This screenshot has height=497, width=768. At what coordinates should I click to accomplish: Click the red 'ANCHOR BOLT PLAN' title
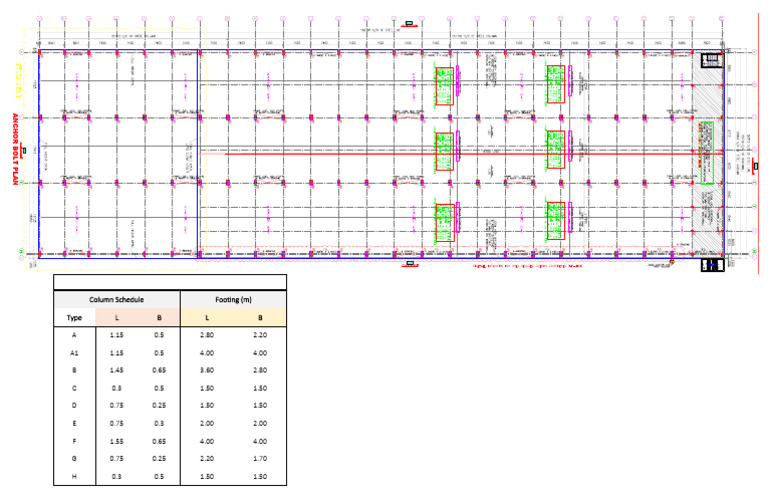(x=15, y=149)
